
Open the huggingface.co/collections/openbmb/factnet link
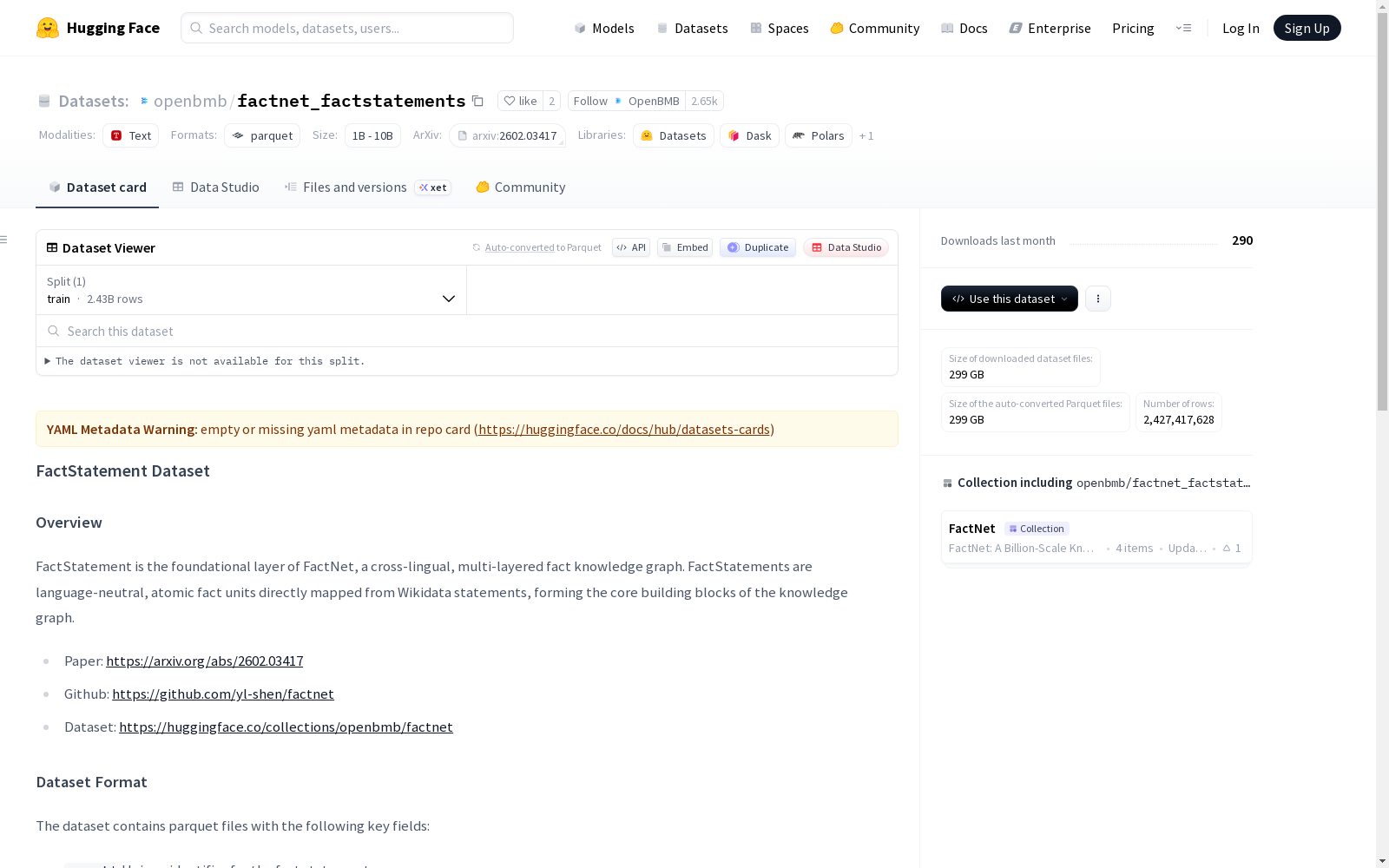(286, 727)
